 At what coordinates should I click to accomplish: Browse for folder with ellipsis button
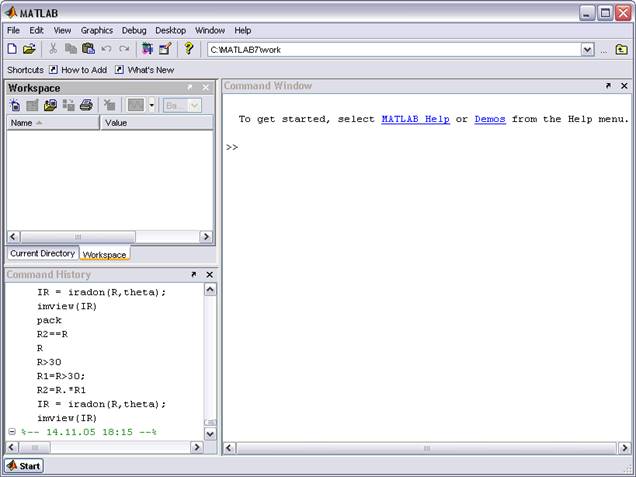(604, 50)
